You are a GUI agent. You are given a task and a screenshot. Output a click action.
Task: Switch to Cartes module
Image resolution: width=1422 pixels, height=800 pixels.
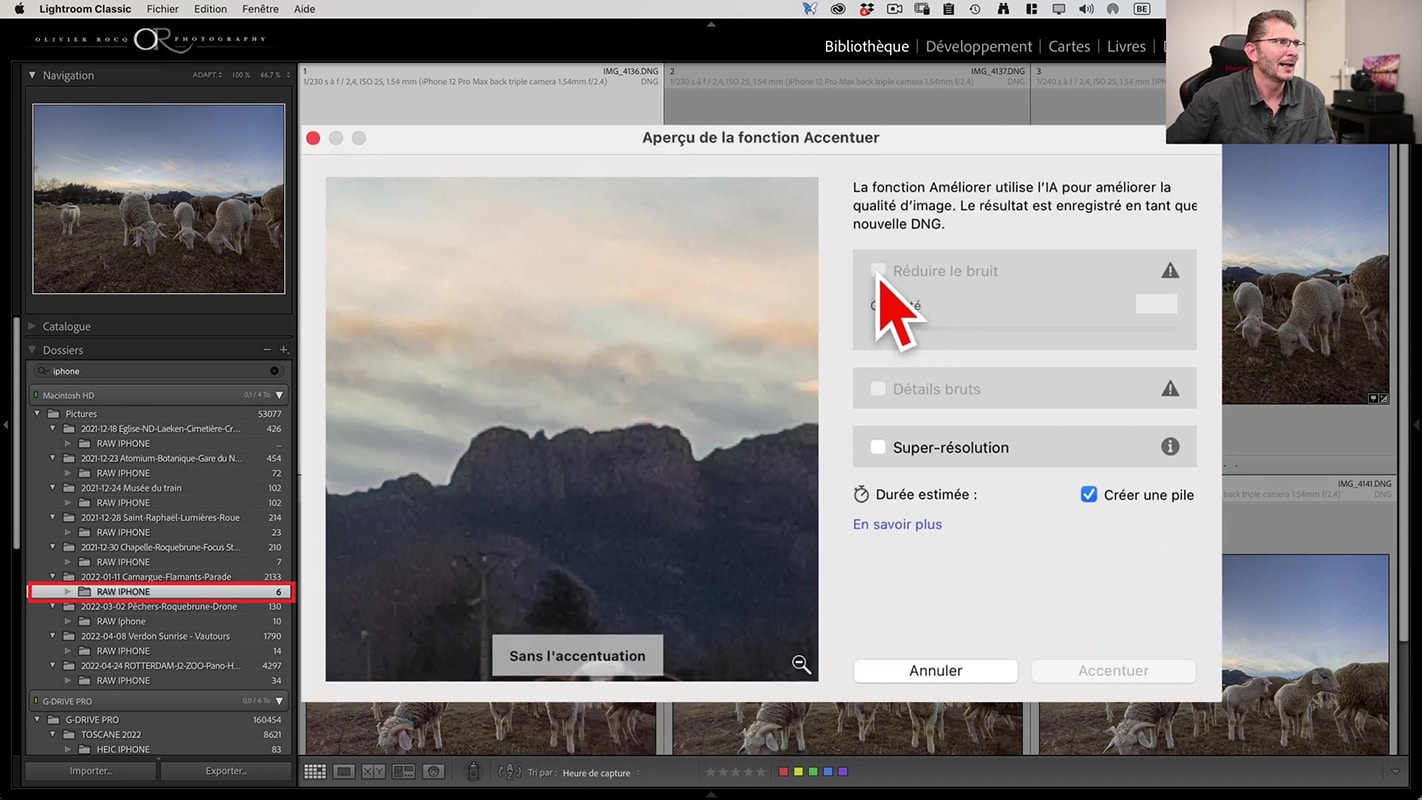1069,46
